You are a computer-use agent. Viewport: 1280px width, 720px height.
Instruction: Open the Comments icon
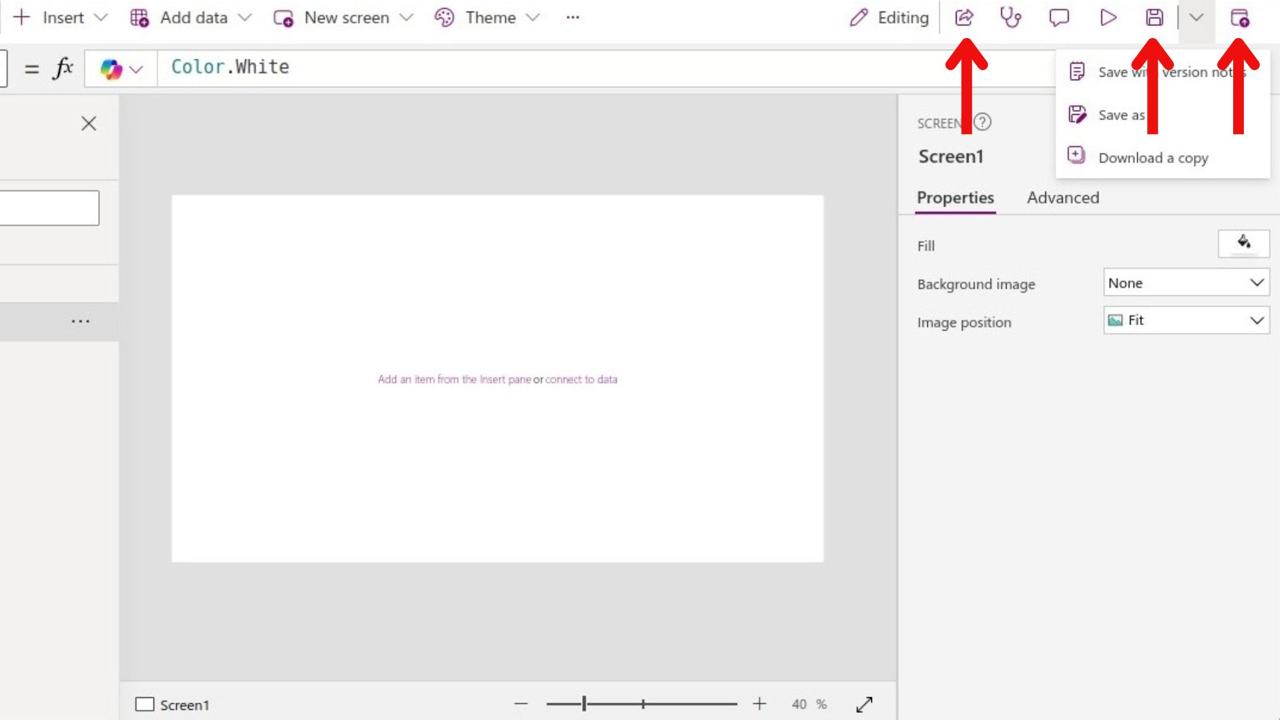(x=1059, y=18)
